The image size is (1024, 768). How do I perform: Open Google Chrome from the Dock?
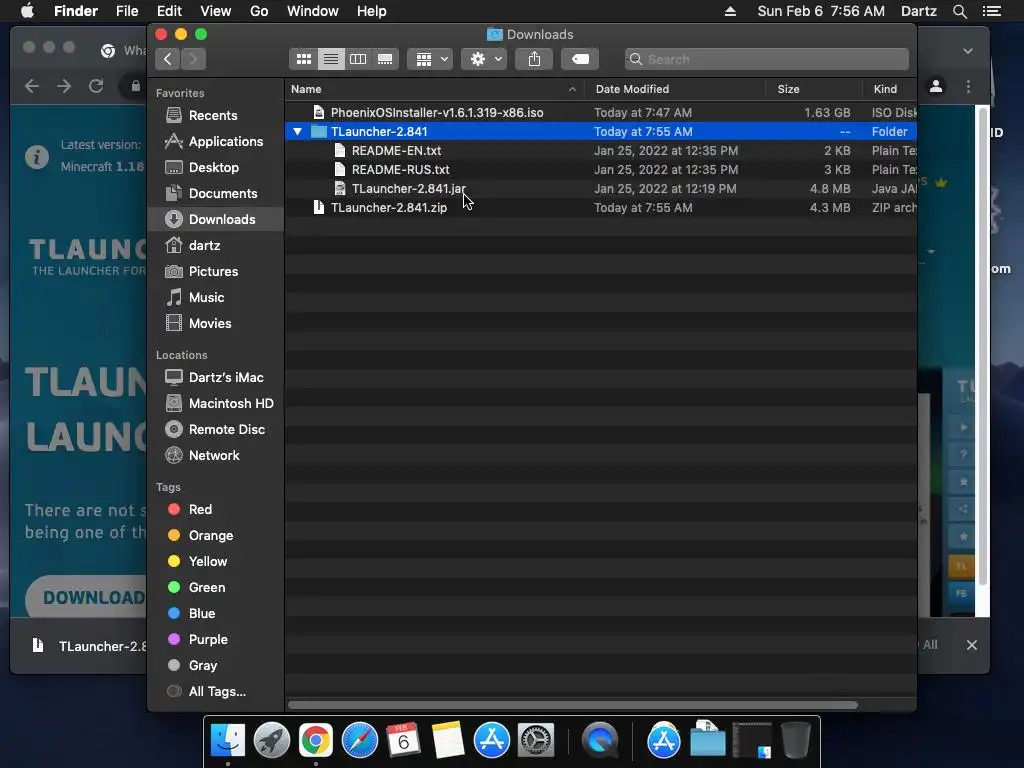315,740
